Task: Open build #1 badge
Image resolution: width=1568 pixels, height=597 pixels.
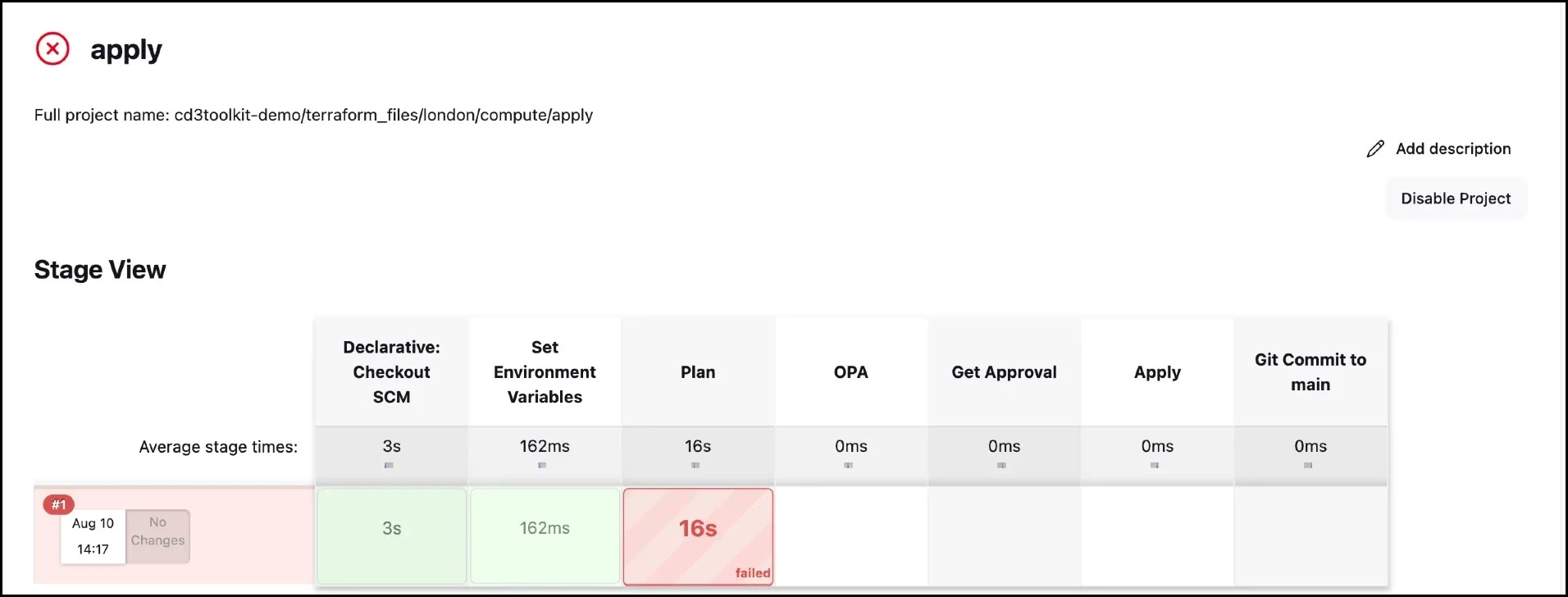Action: 59,504
